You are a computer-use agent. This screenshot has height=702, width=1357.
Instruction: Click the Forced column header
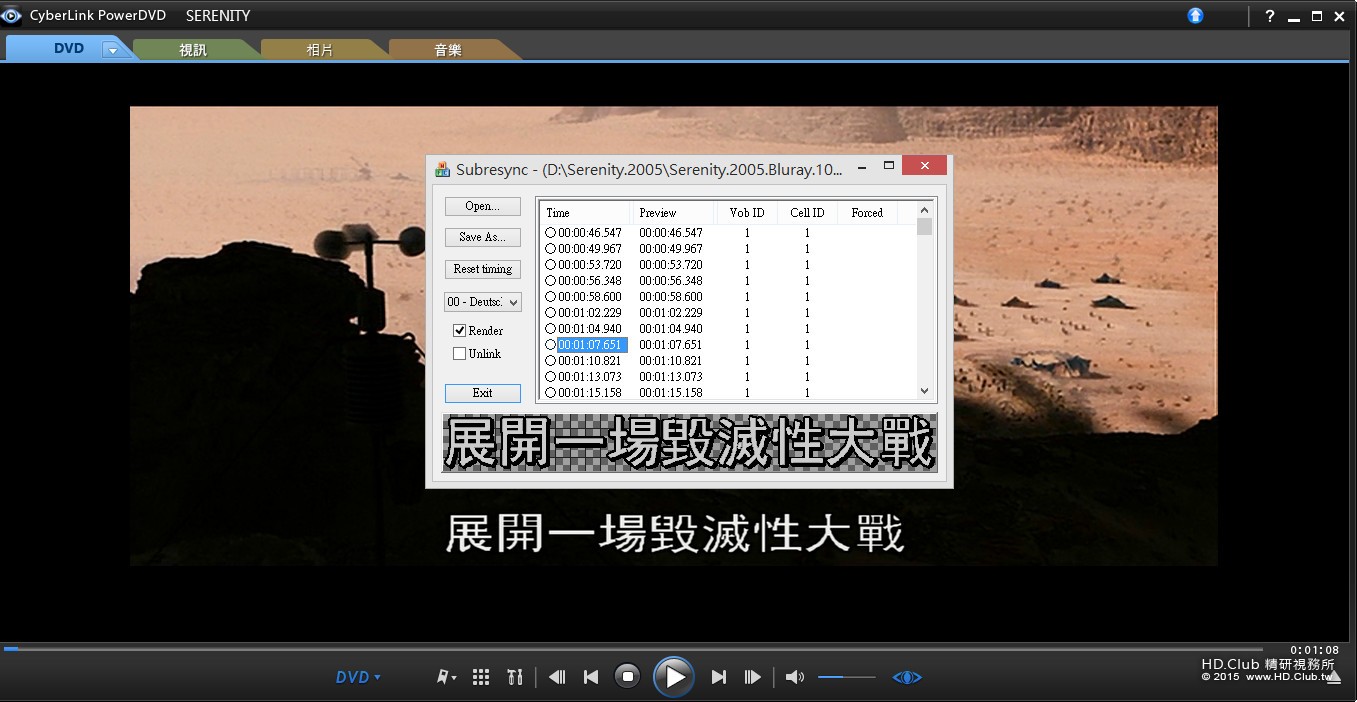coord(867,213)
